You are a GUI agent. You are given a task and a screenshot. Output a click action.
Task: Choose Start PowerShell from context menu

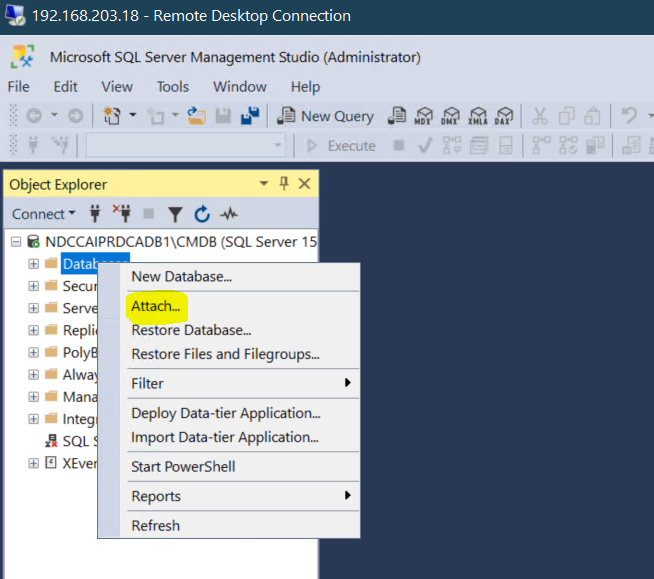pos(229,466)
